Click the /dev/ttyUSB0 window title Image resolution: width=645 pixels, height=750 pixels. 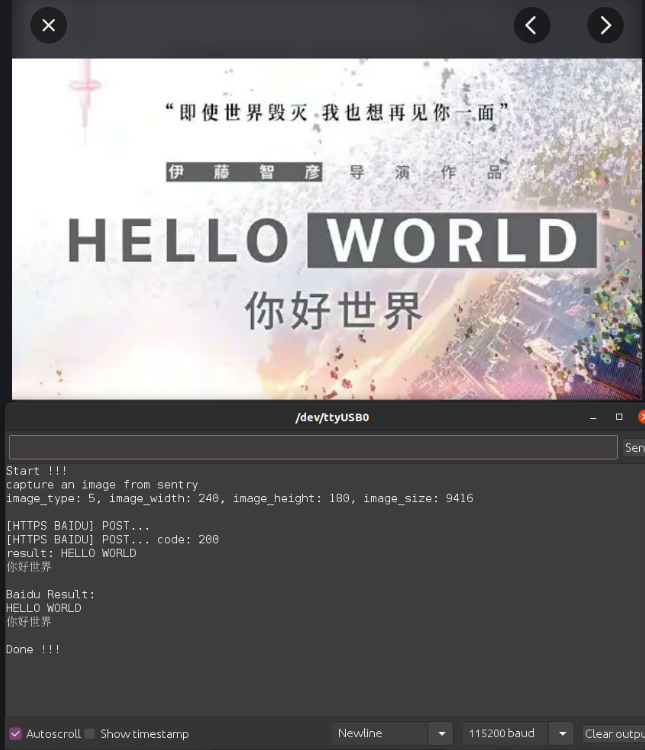[332, 417]
